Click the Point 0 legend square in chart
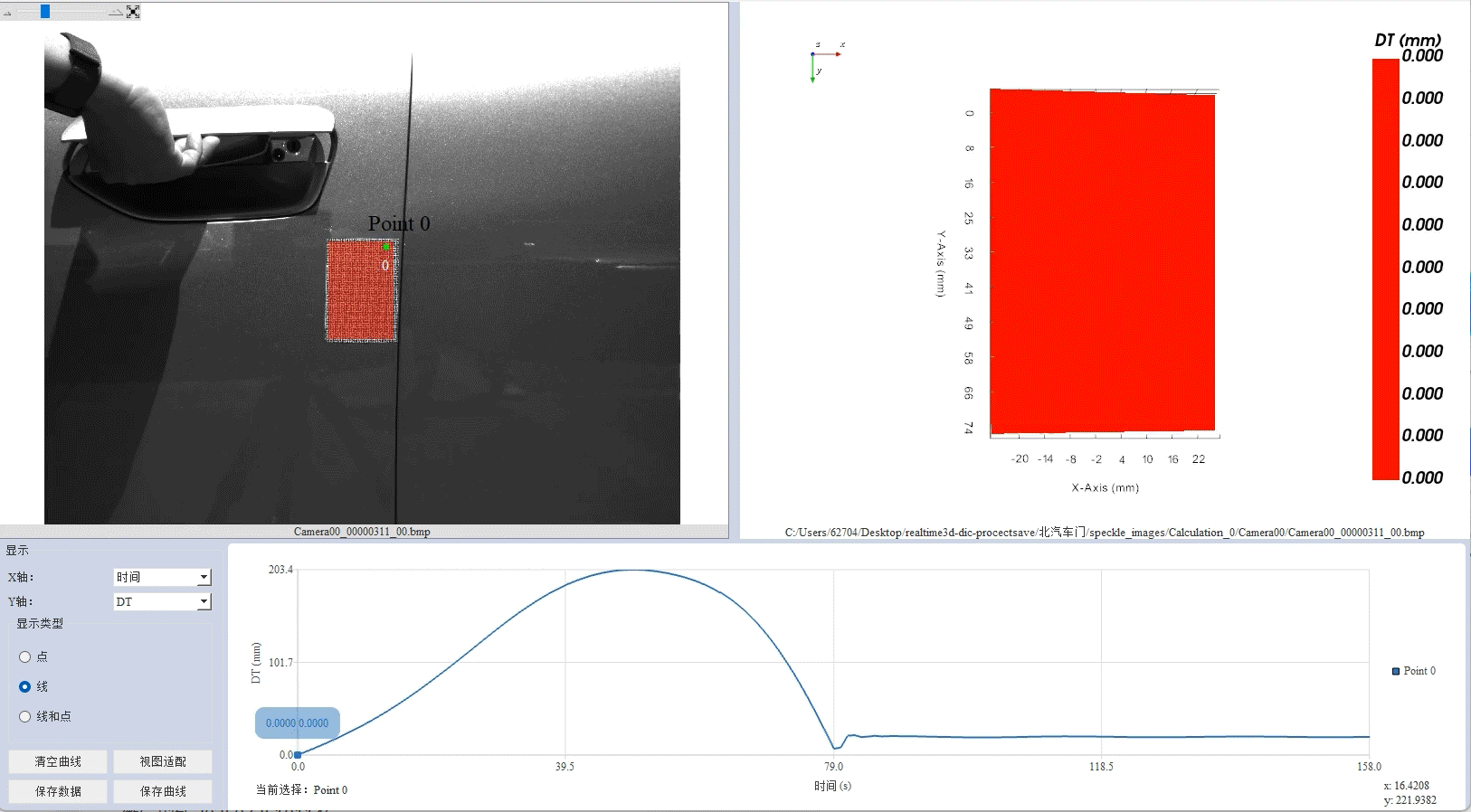The height and width of the screenshot is (812, 1471). click(1396, 671)
